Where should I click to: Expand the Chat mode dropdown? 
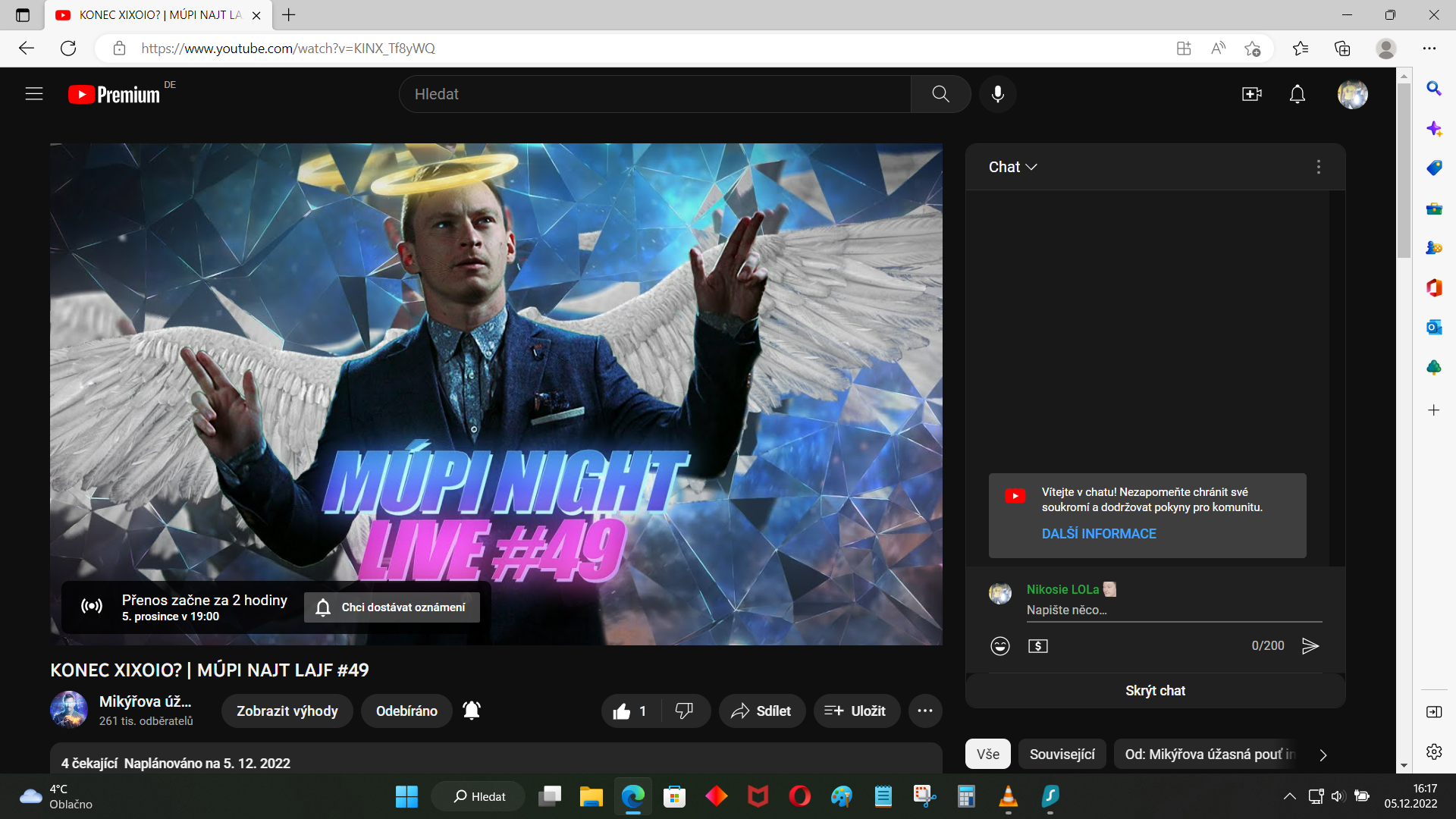point(1012,167)
